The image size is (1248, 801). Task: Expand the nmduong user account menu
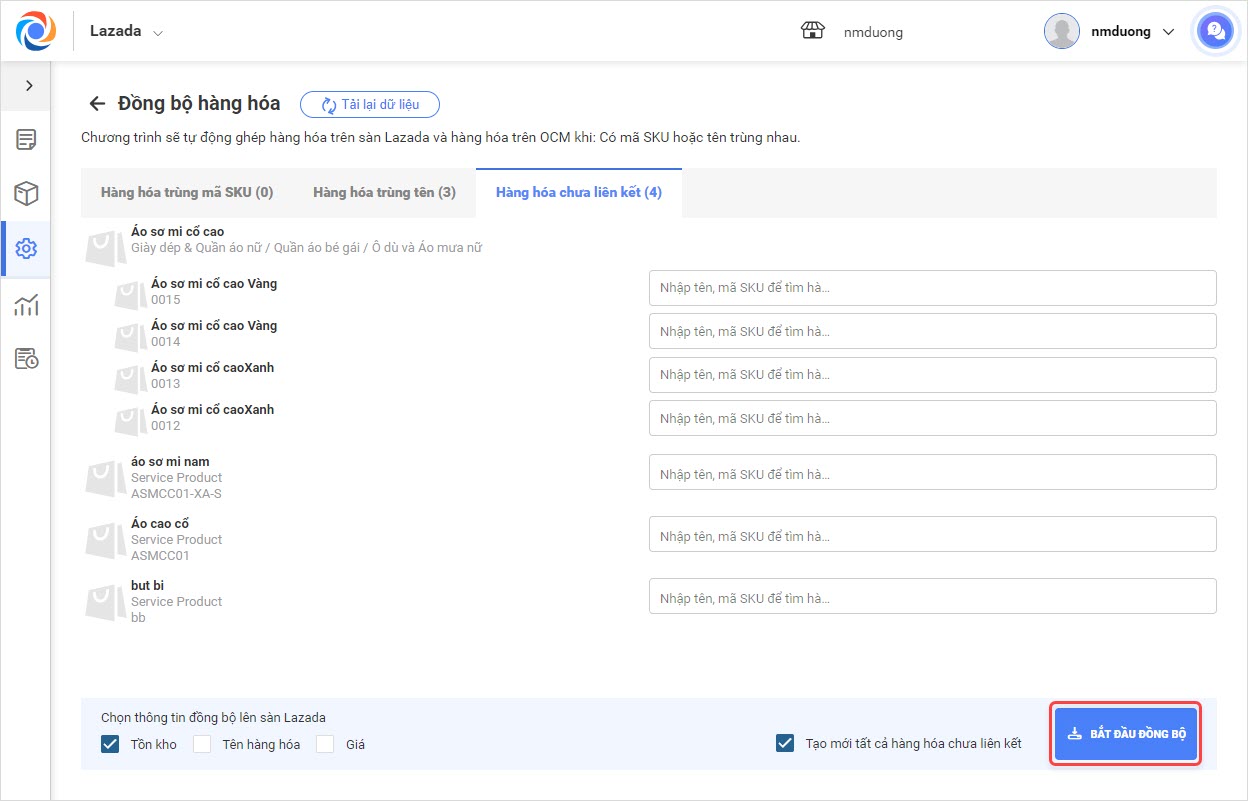[x=1110, y=31]
